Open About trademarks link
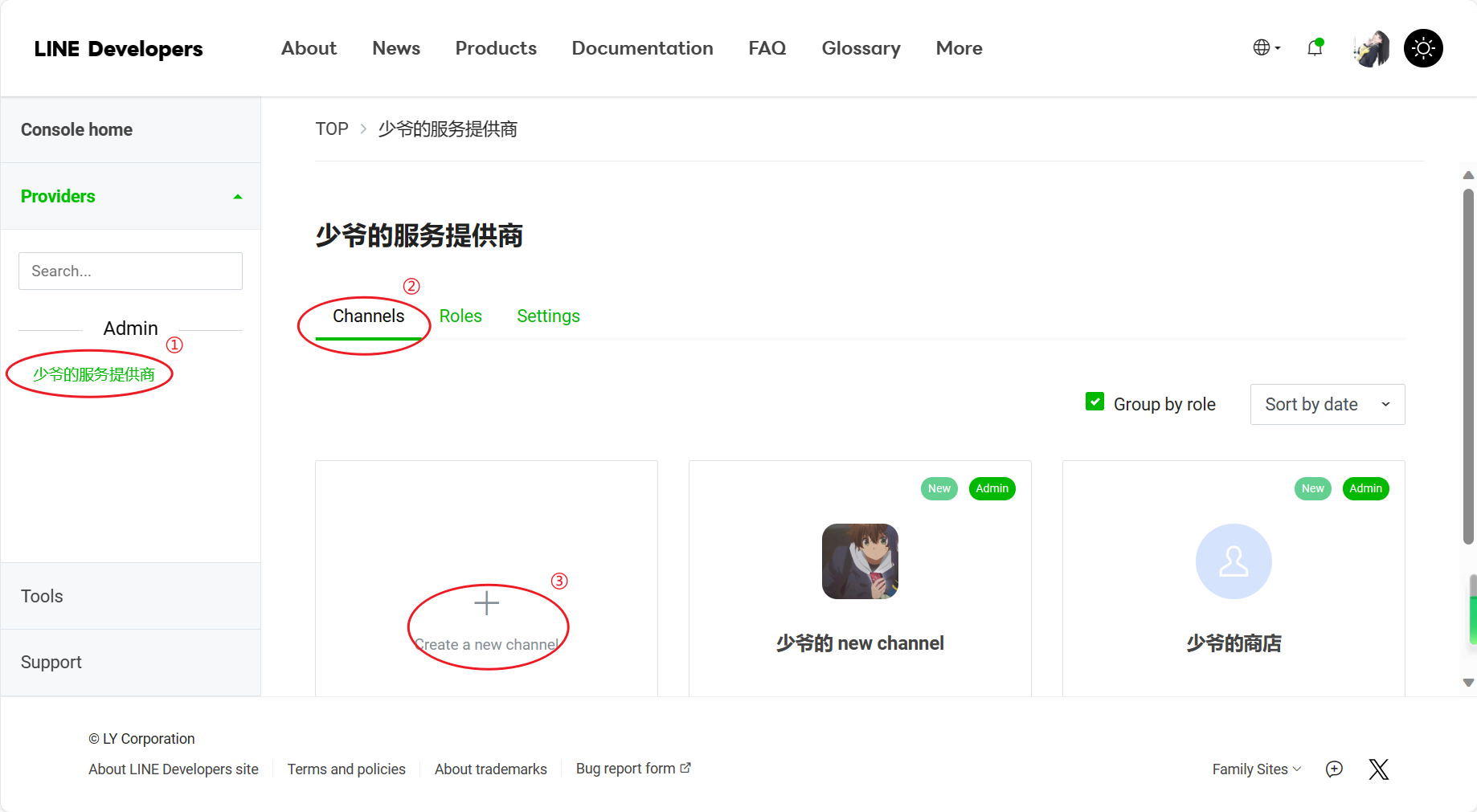 coord(491,769)
